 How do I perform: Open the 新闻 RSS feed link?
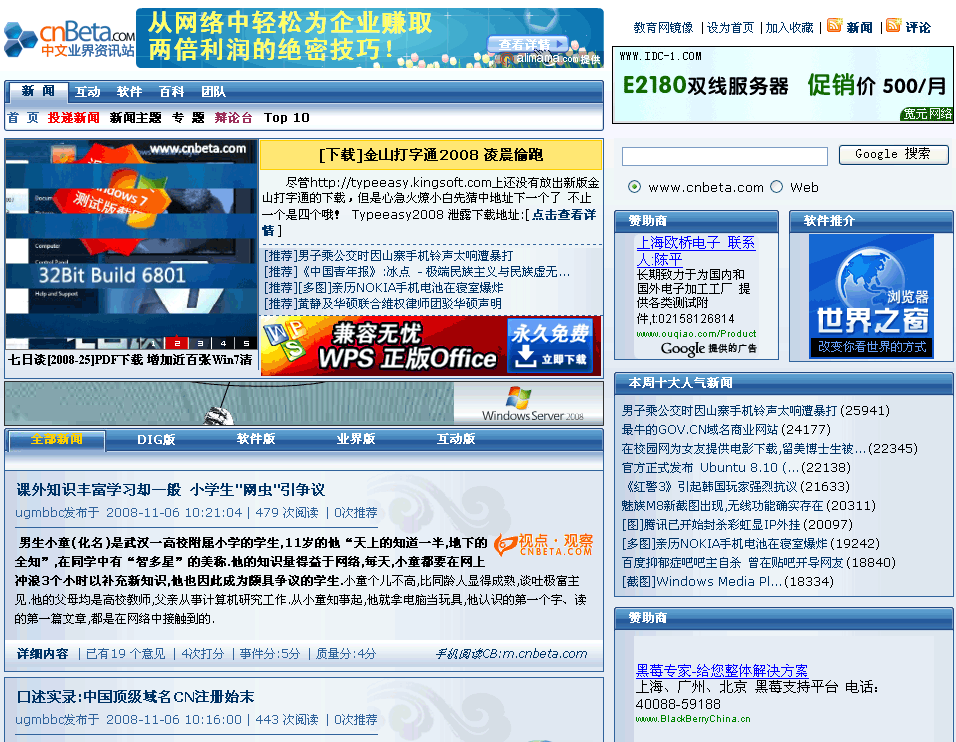coord(860,27)
